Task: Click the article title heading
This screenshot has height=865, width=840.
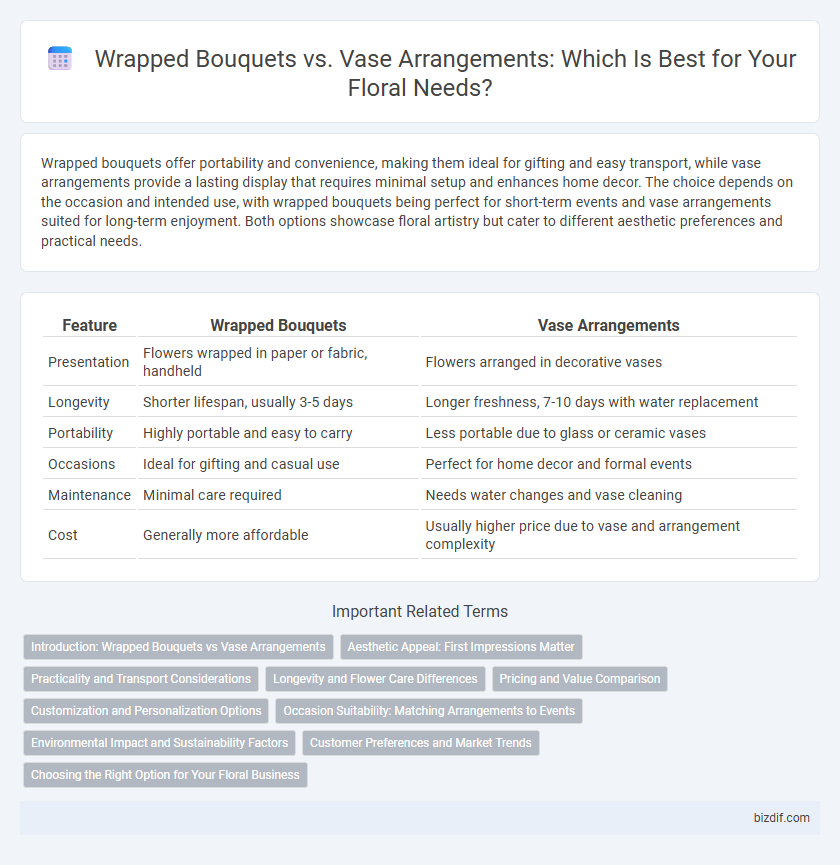Action: (445, 73)
